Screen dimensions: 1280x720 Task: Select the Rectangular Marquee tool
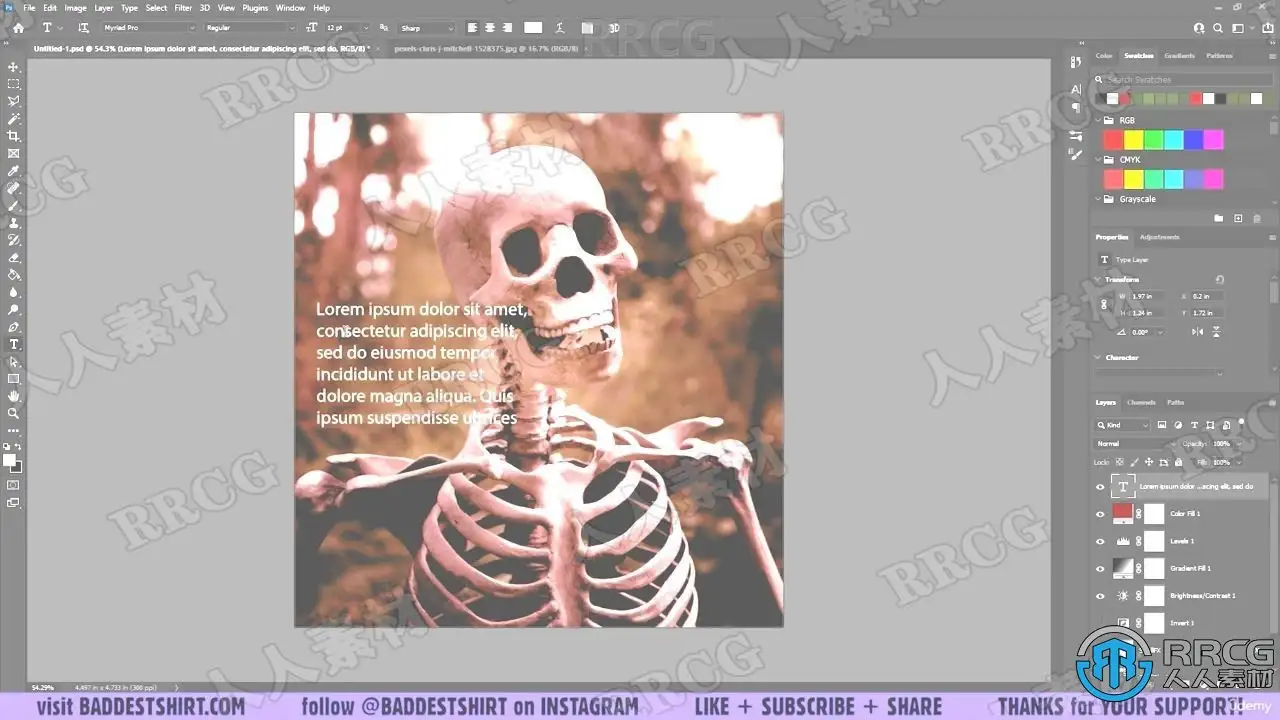14,84
